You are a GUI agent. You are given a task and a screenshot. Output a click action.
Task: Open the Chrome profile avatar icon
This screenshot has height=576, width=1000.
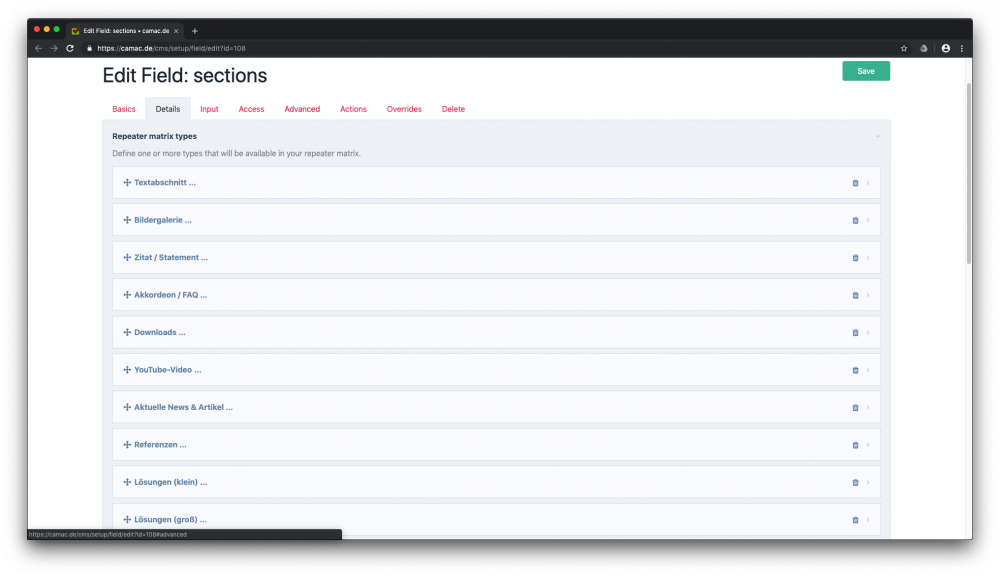[946, 48]
